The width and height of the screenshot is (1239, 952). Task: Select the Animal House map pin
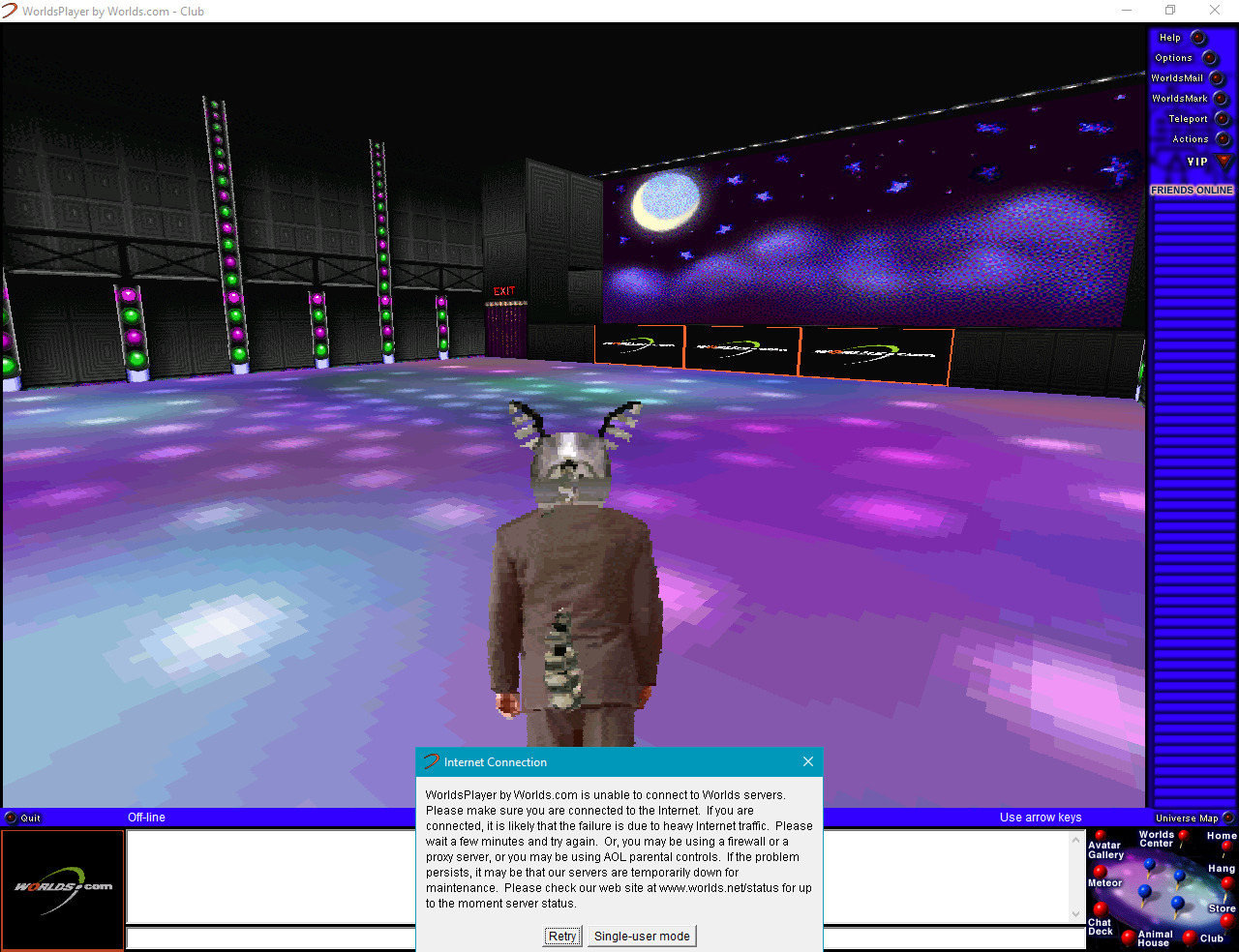point(1128,937)
